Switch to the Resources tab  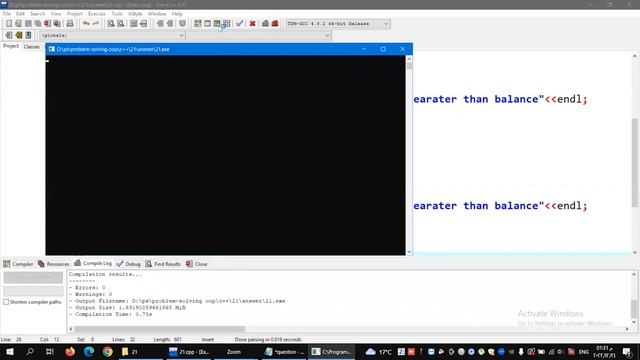[53, 264]
